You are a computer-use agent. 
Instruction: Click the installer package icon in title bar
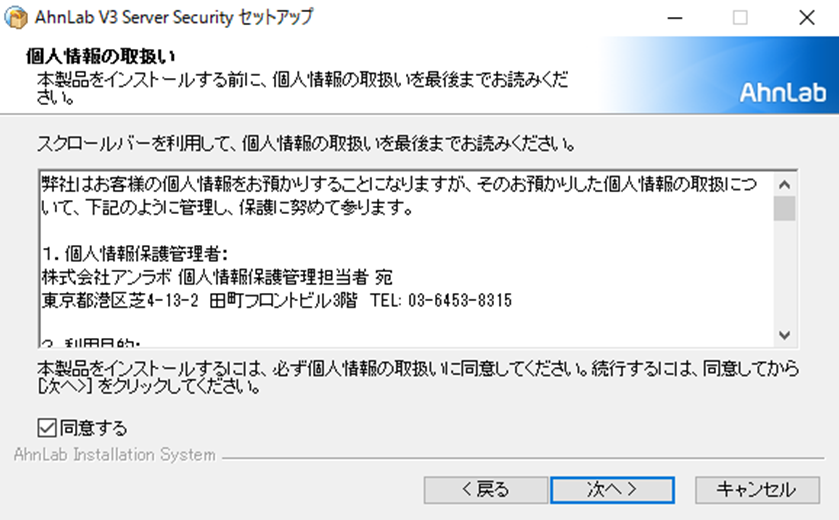click(x=16, y=18)
